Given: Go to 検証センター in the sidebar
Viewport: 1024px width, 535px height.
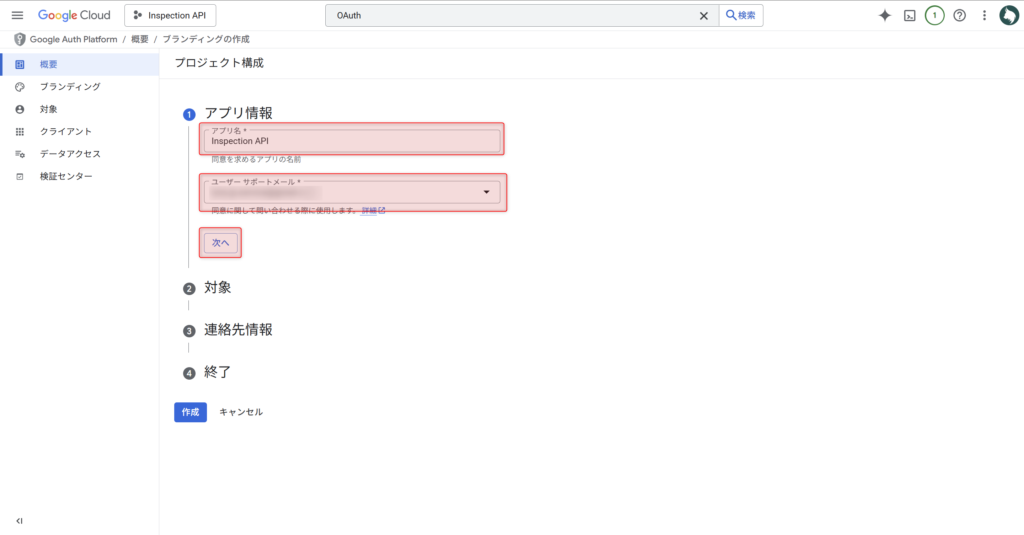Looking at the screenshot, I should [66, 176].
